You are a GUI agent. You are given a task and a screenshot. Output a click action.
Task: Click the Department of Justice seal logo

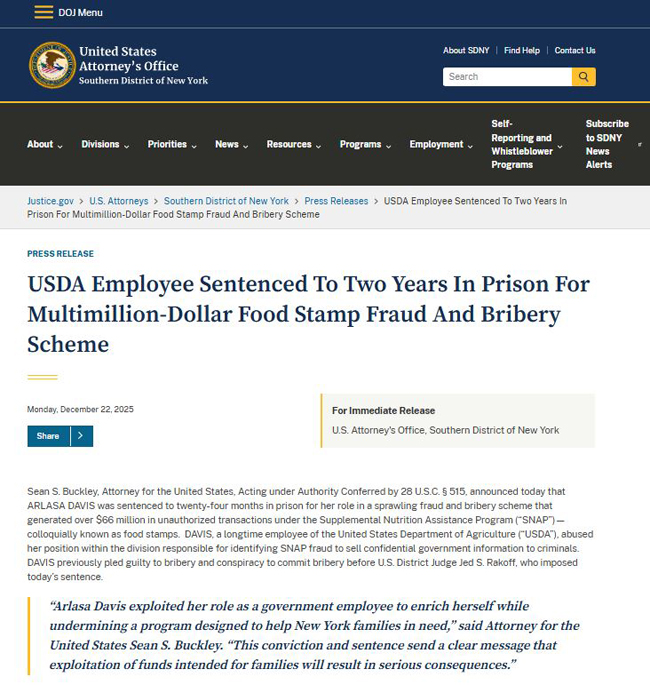pos(52,65)
